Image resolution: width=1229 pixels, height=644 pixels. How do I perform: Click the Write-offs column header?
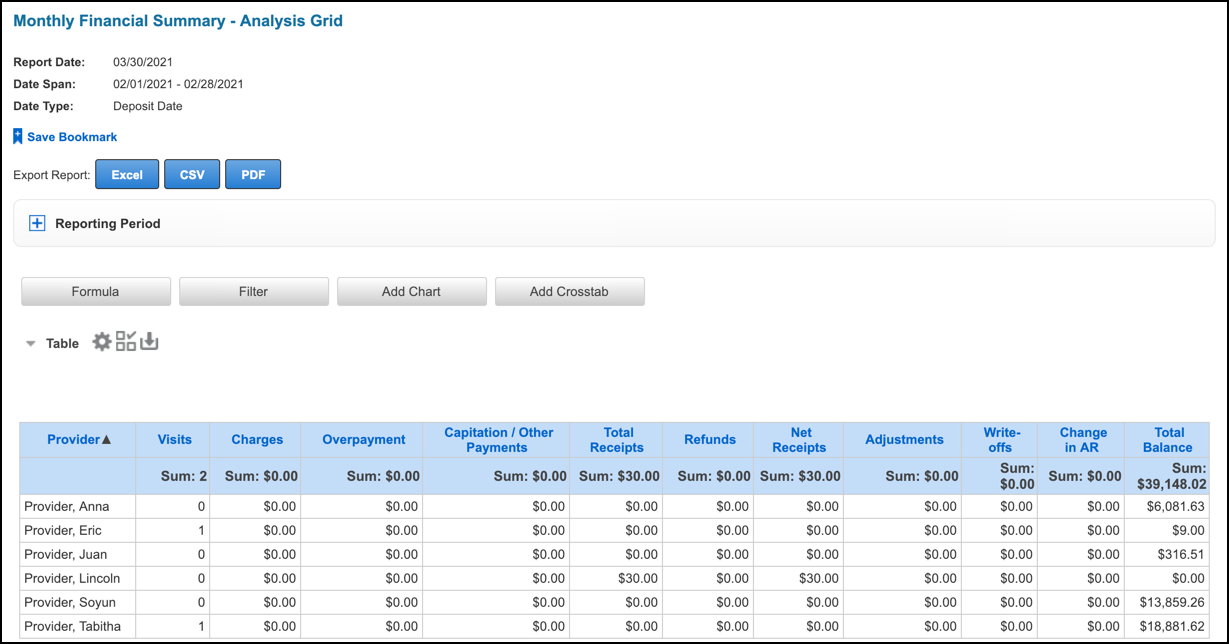pos(1001,440)
